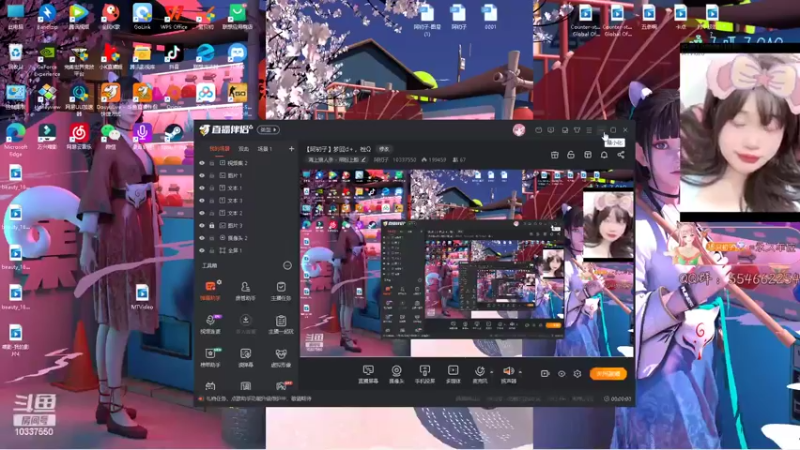Open GeForce Experience desktop icon

click(x=47, y=60)
